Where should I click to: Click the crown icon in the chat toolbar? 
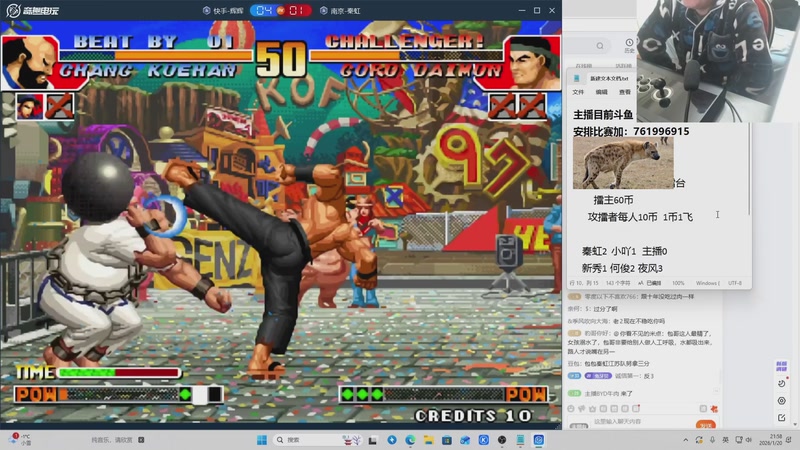pos(592,409)
